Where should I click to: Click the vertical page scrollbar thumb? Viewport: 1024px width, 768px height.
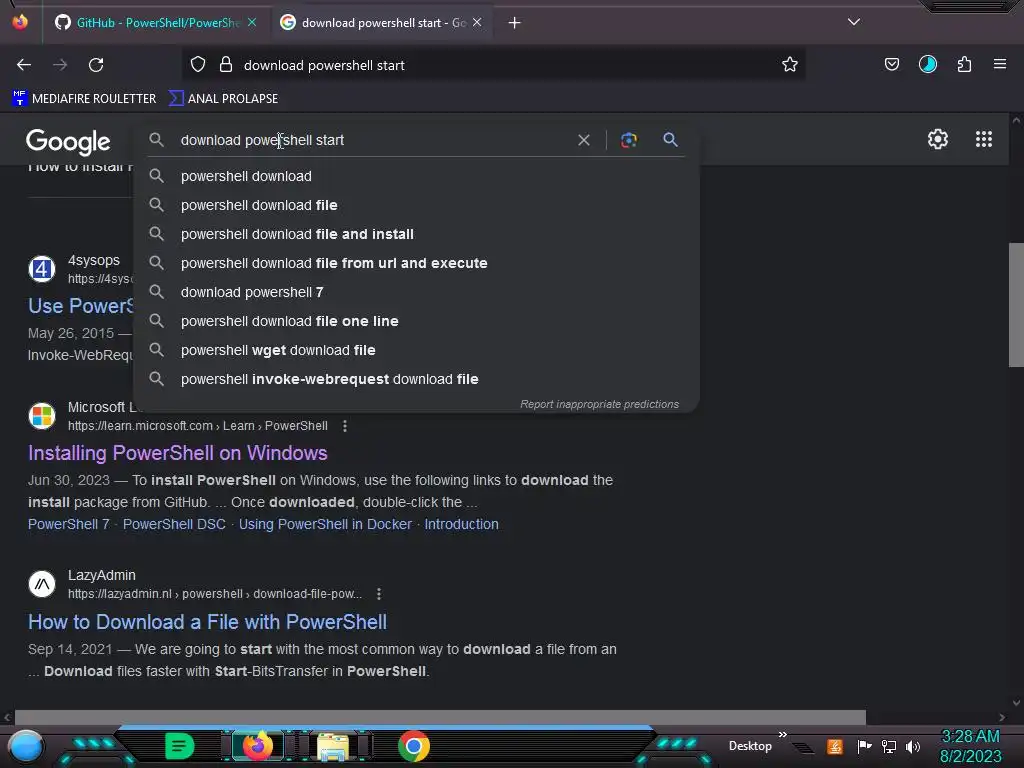pos(1016,305)
